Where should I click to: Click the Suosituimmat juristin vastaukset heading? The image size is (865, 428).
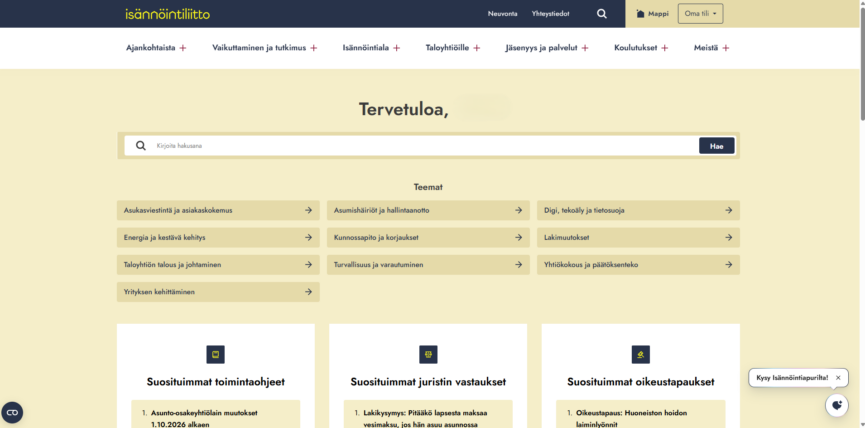(428, 382)
